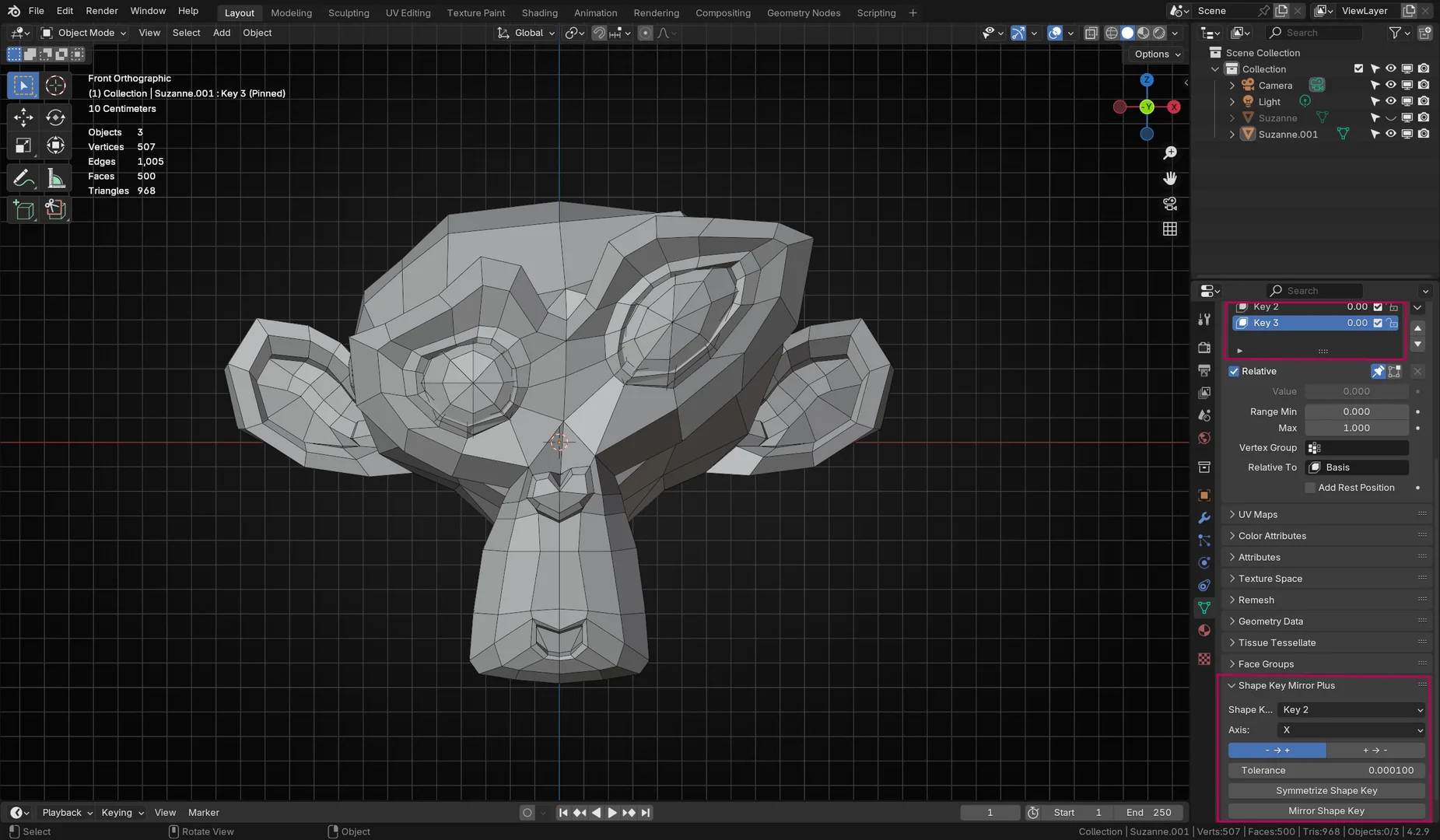This screenshot has width=1440, height=840.
Task: Open the Modifiers properties tab
Action: (1204, 518)
